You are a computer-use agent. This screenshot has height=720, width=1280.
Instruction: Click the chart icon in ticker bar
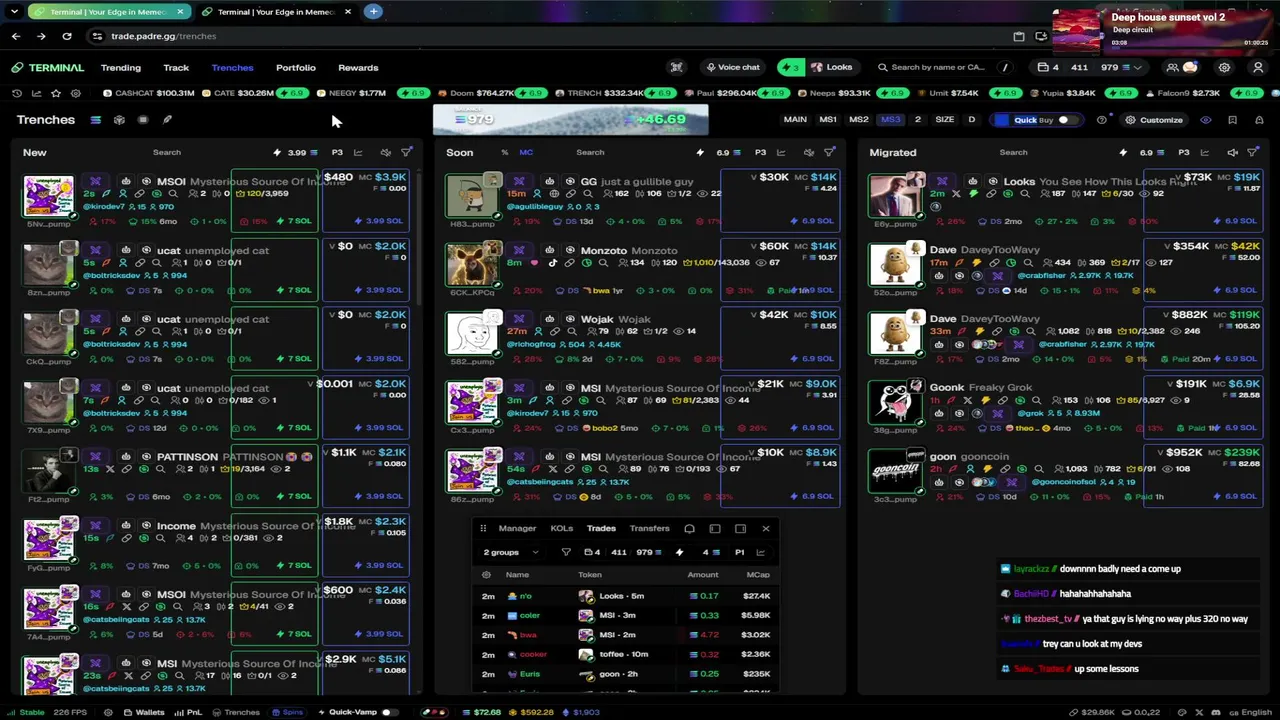(x=36, y=93)
